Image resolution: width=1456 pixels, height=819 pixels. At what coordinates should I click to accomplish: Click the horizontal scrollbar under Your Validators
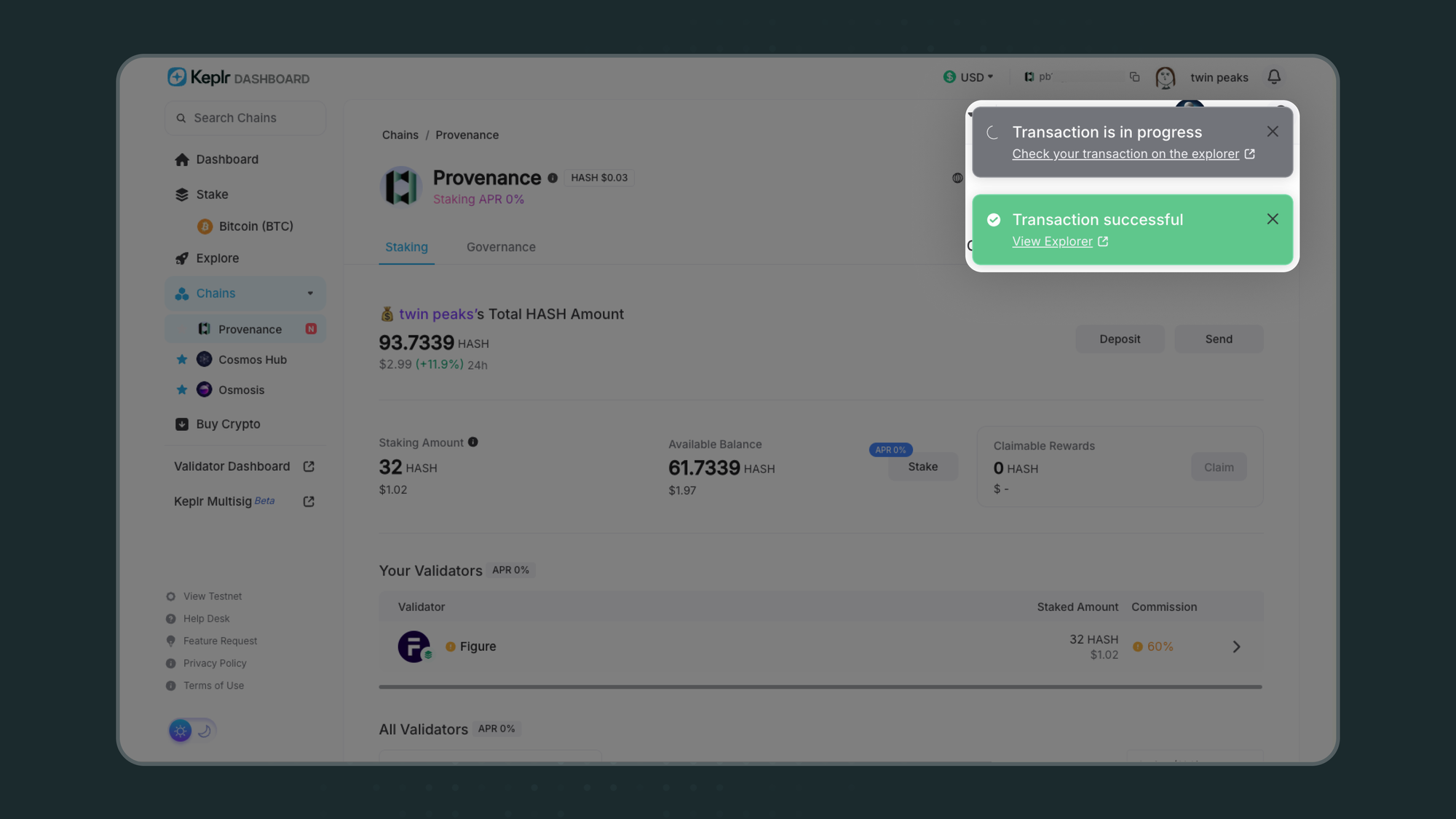(820, 687)
